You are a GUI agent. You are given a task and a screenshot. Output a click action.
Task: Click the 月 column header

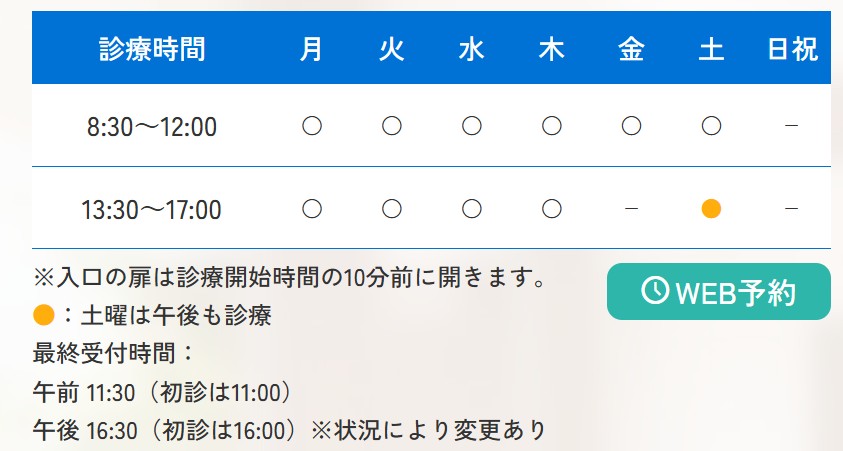pyautogui.click(x=312, y=49)
